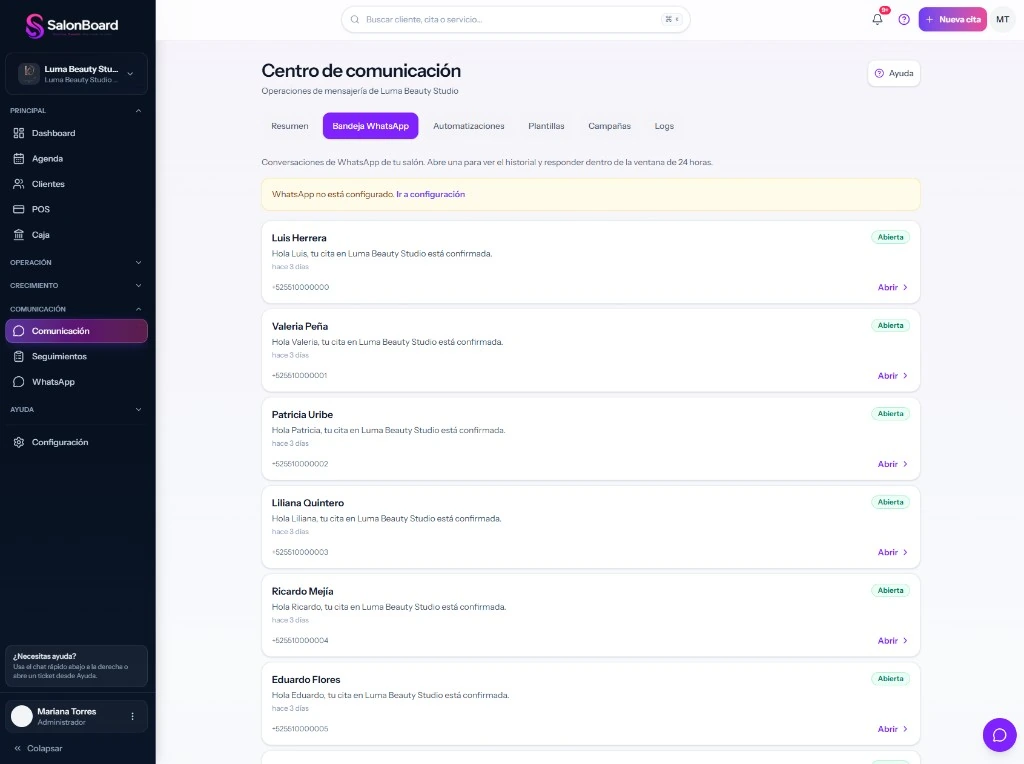Click the Configuración gear icon
Viewport: 1024px width, 764px height.
coord(19,443)
